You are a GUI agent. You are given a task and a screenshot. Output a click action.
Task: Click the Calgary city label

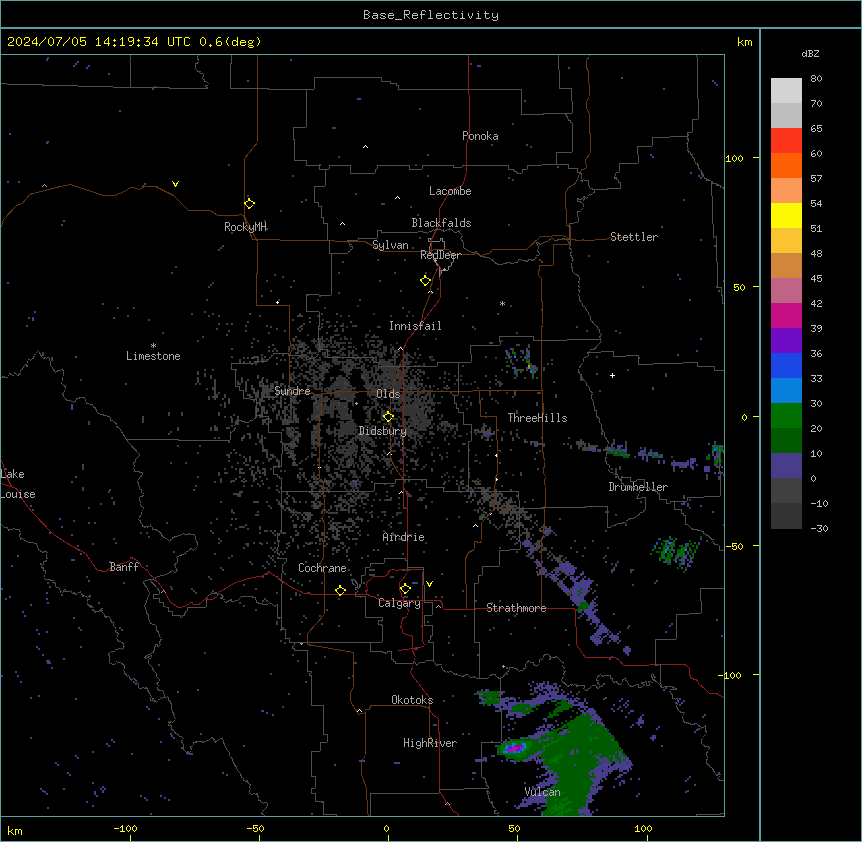pos(399,603)
